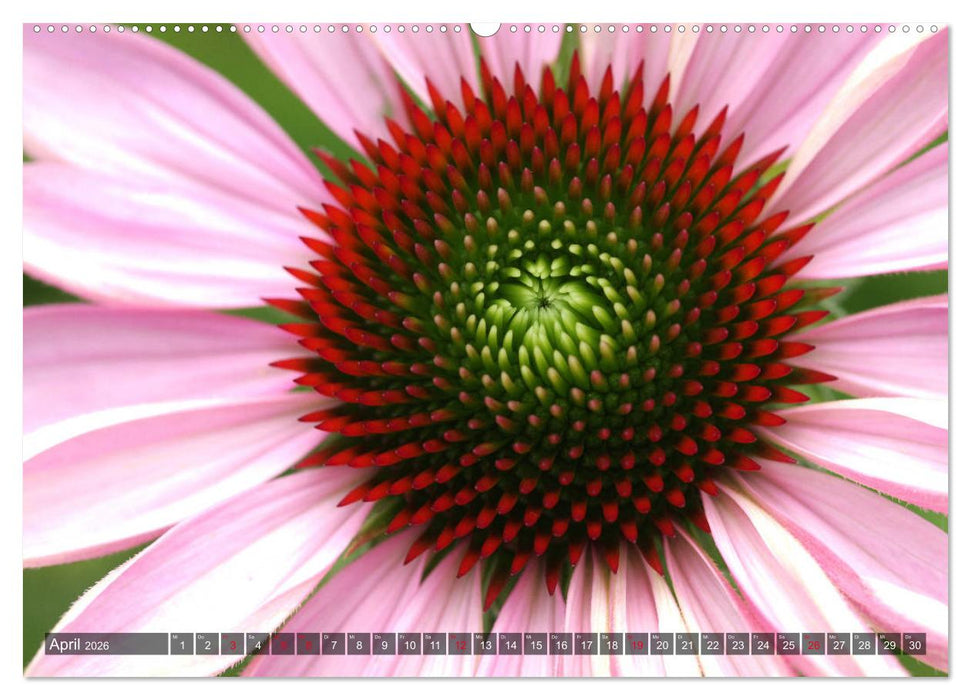Click the calendar hanger notch at top
Screen dimensions: 971x700
pyautogui.click(x=485, y=29)
